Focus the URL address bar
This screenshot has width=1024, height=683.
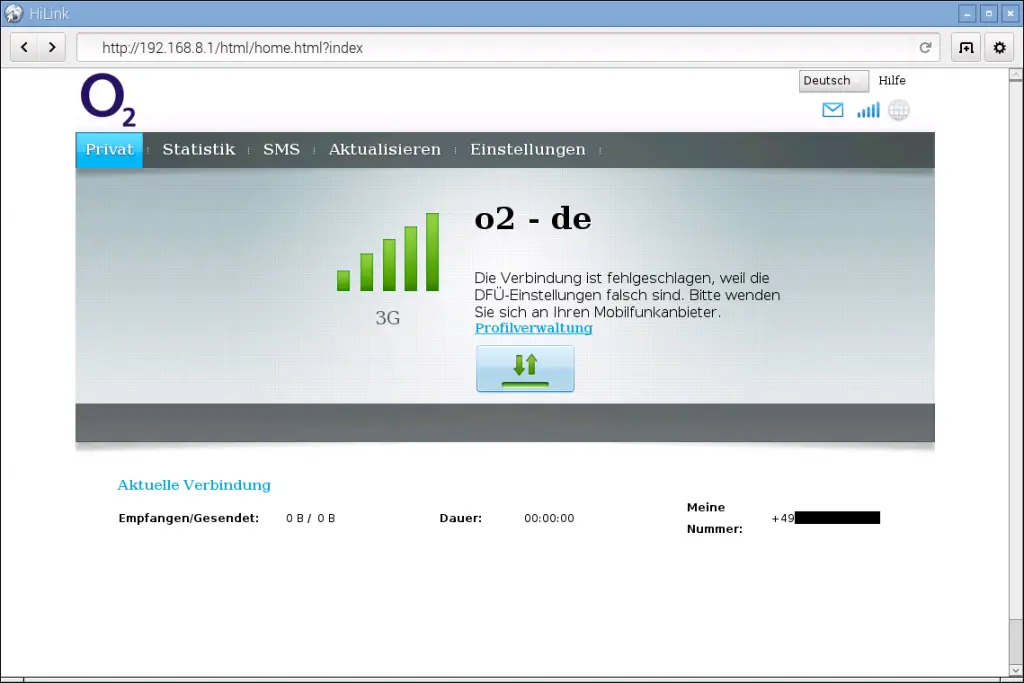(508, 48)
